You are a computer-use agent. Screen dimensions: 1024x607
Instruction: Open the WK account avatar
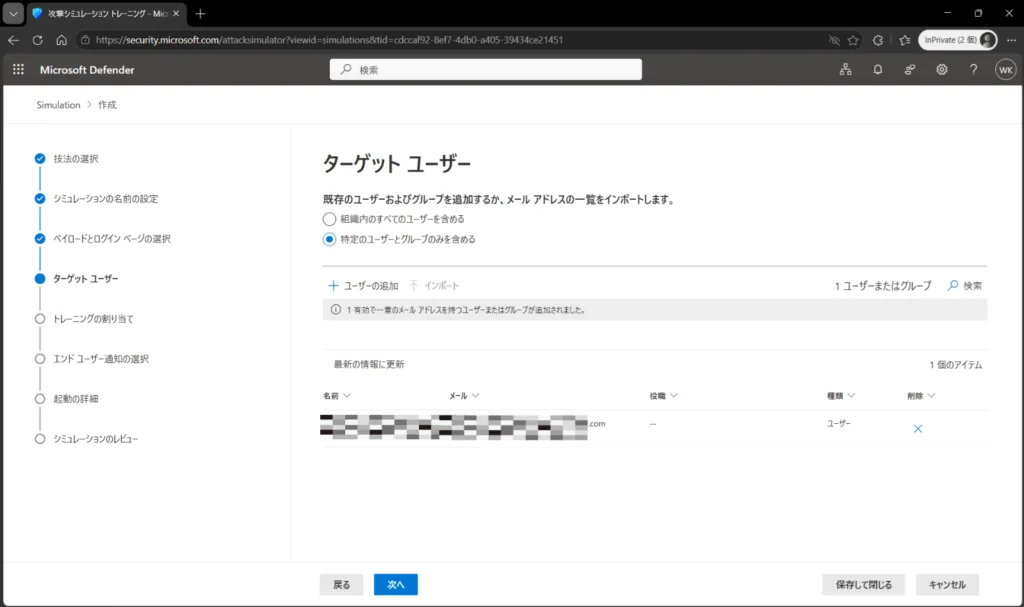coord(1006,69)
